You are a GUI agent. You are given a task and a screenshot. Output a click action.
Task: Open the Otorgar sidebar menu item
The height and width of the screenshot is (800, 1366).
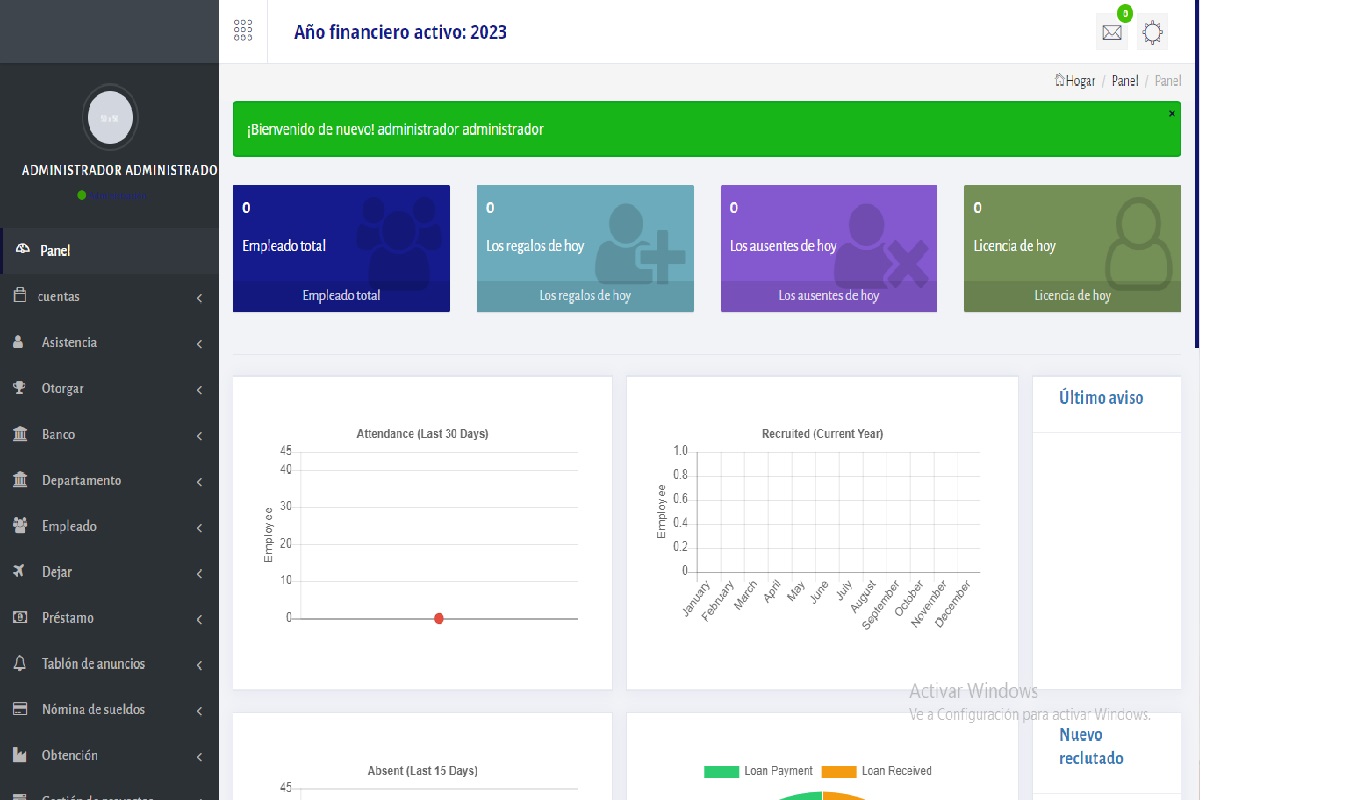click(x=109, y=389)
